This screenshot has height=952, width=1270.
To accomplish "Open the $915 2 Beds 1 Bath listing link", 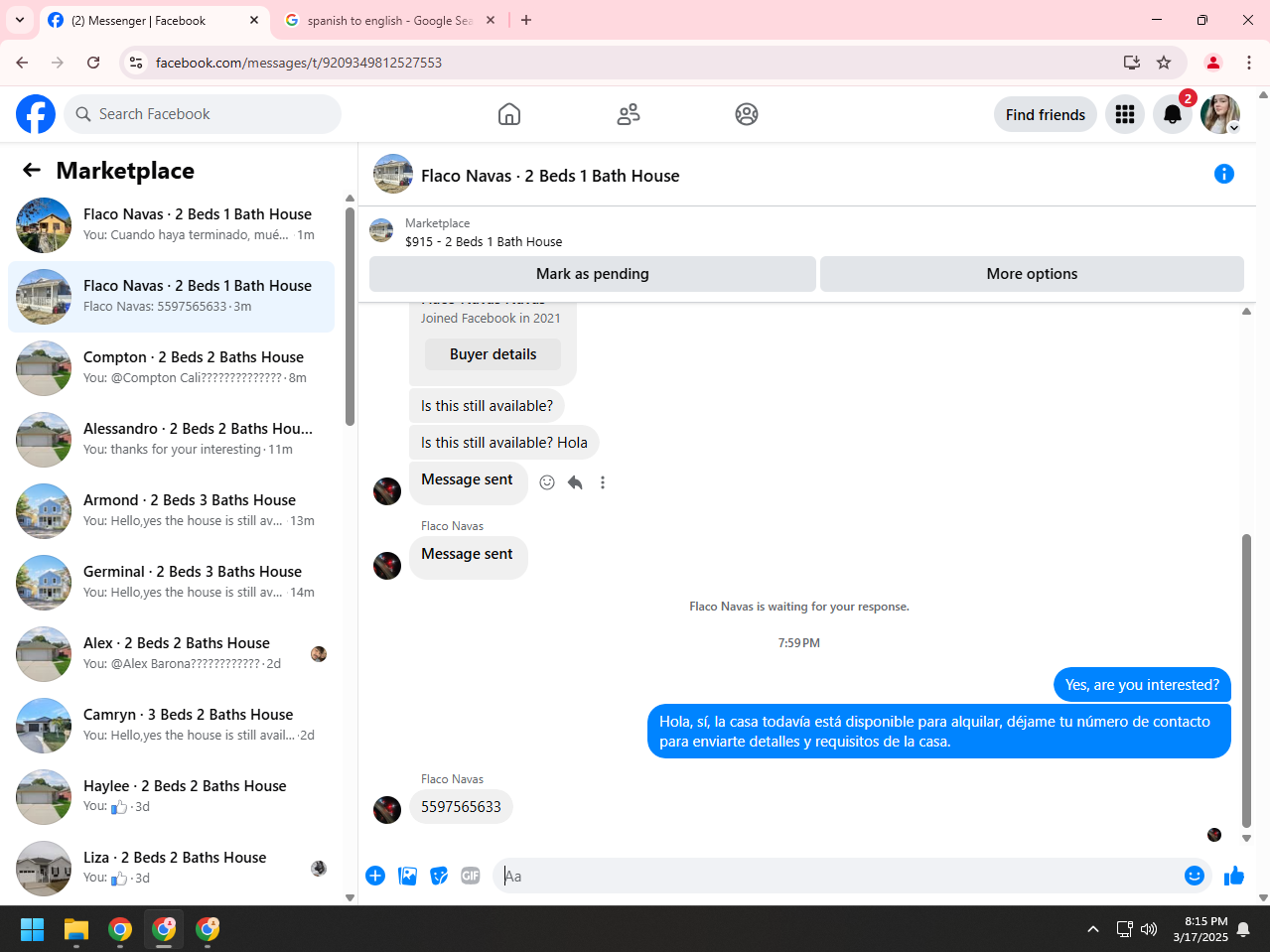I will (484, 241).
